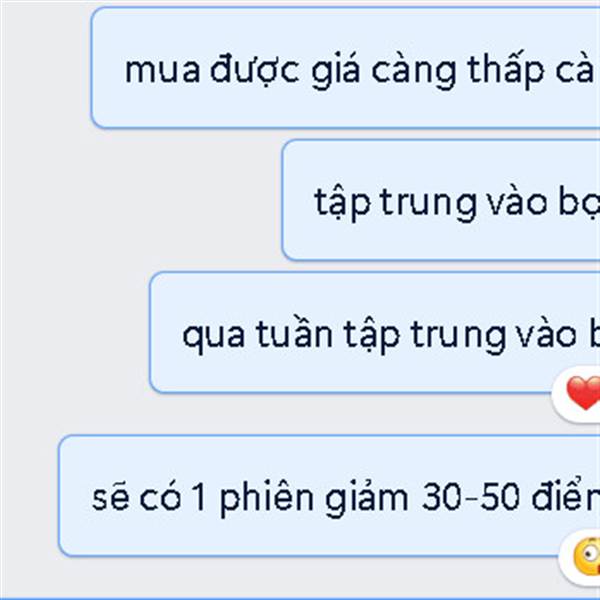Viewport: 600px width, 600px height.
Task: Click the number "30-50" in last message
Action: [x=470, y=498]
